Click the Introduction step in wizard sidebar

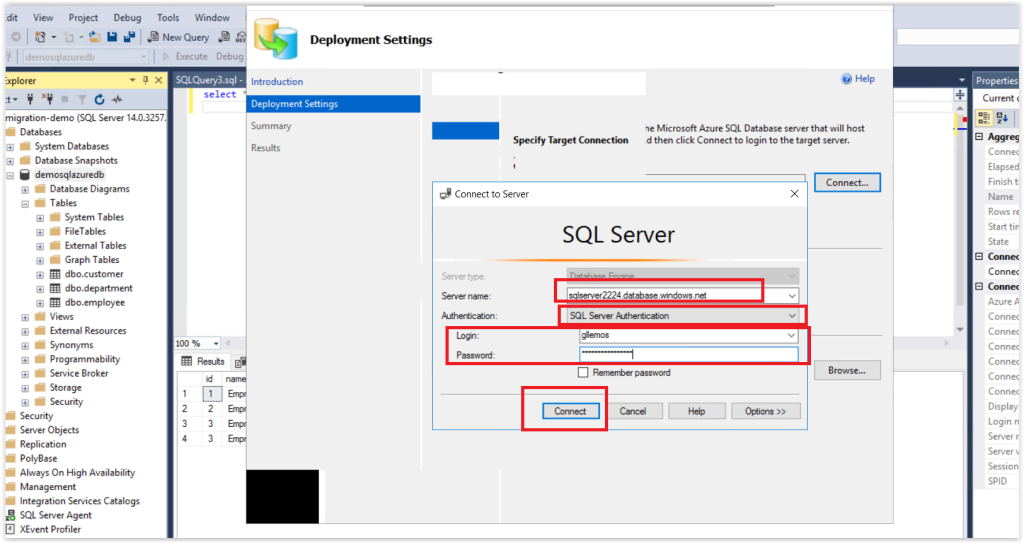pyautogui.click(x=277, y=82)
